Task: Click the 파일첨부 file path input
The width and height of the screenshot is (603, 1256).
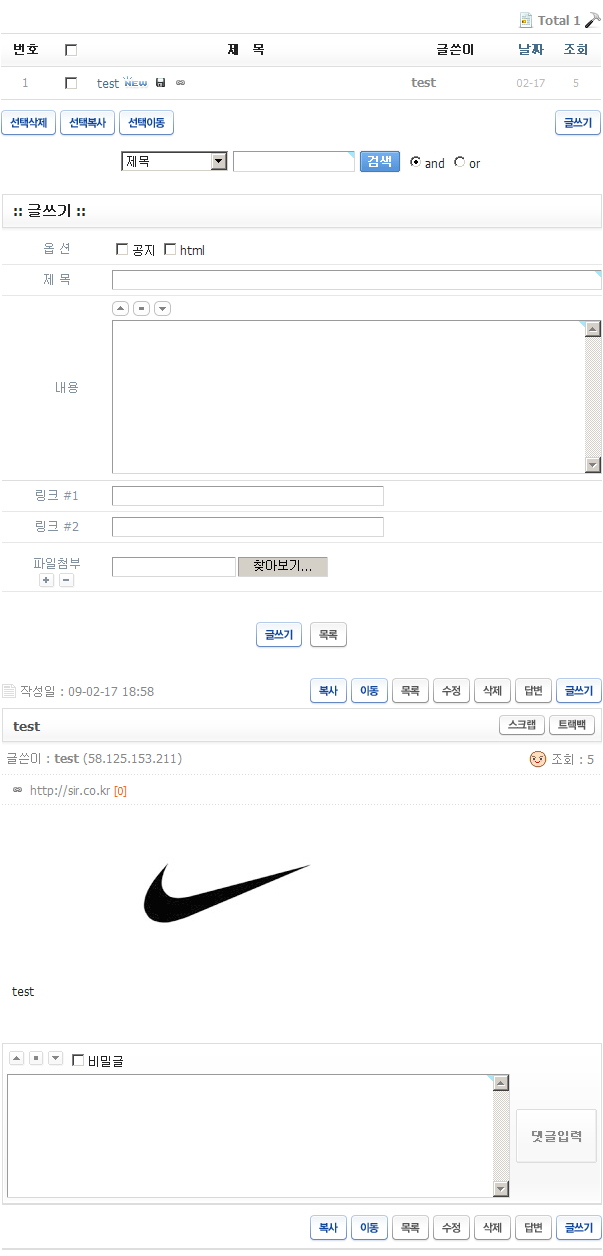Action: click(174, 567)
